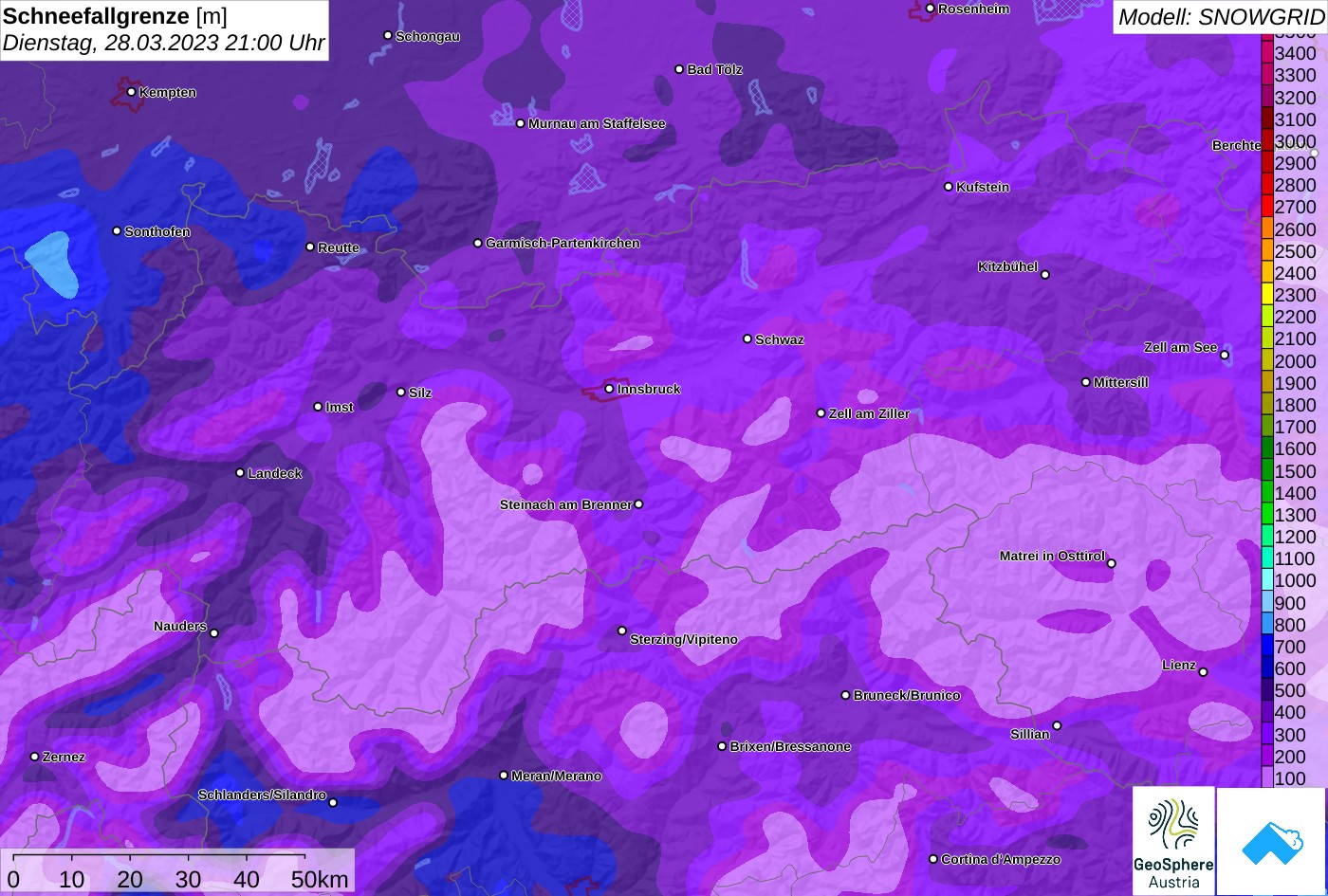Select the Kufstein marker dot

click(948, 187)
